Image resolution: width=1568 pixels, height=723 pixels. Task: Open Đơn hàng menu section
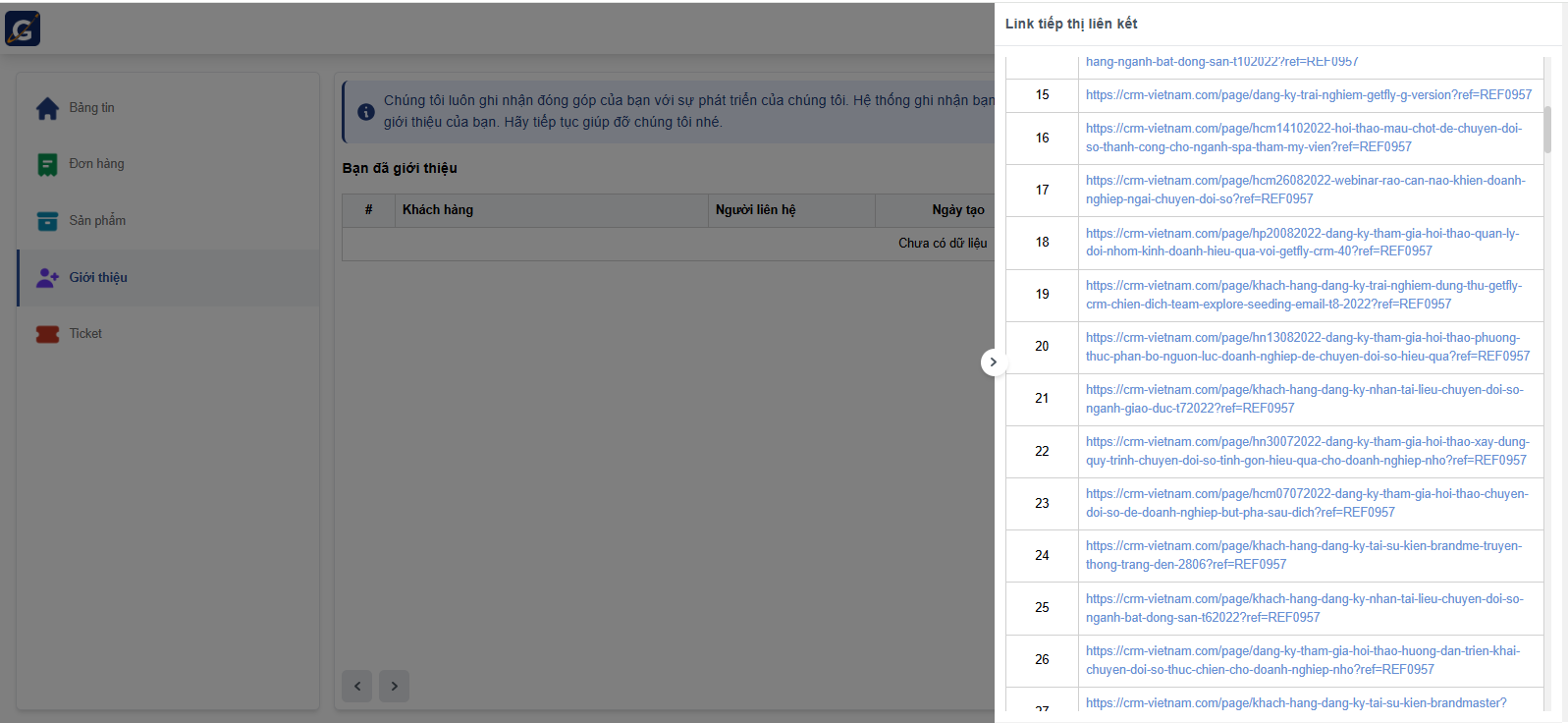click(96, 164)
